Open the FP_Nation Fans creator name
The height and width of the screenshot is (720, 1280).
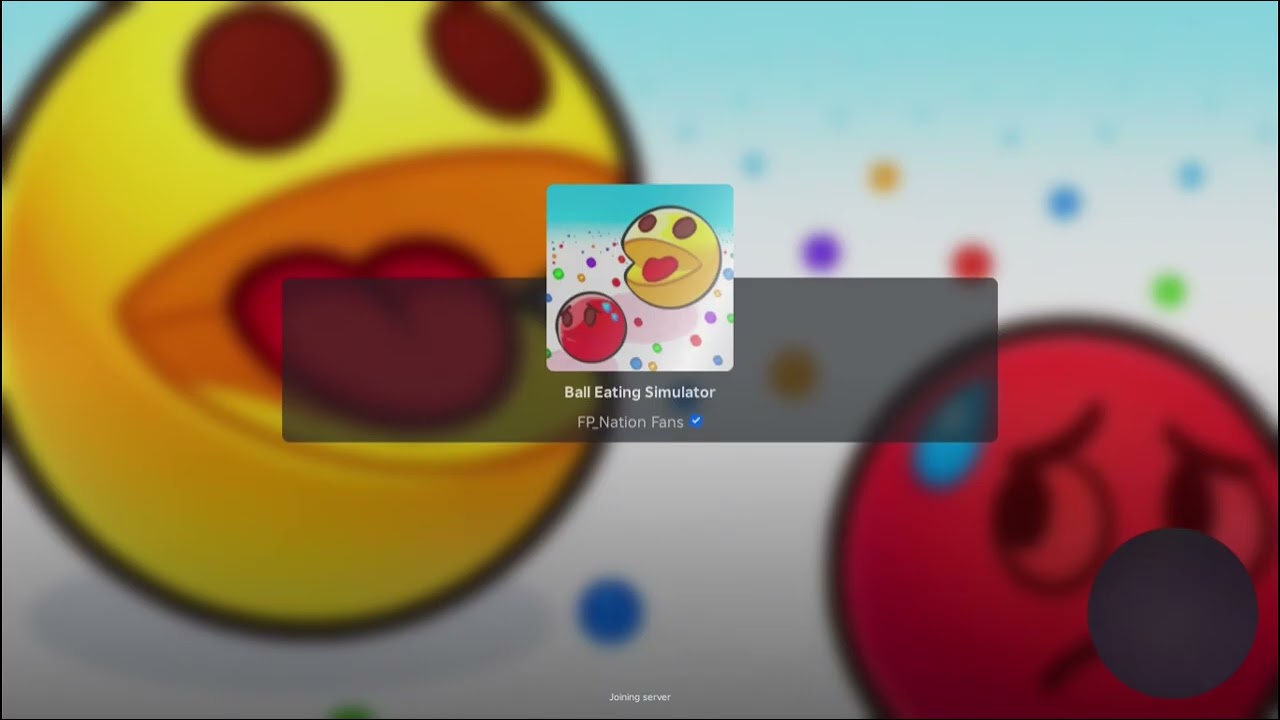[x=630, y=422]
